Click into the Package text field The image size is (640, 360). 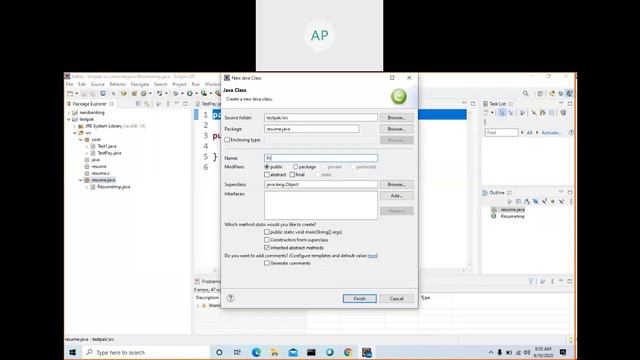coord(312,129)
